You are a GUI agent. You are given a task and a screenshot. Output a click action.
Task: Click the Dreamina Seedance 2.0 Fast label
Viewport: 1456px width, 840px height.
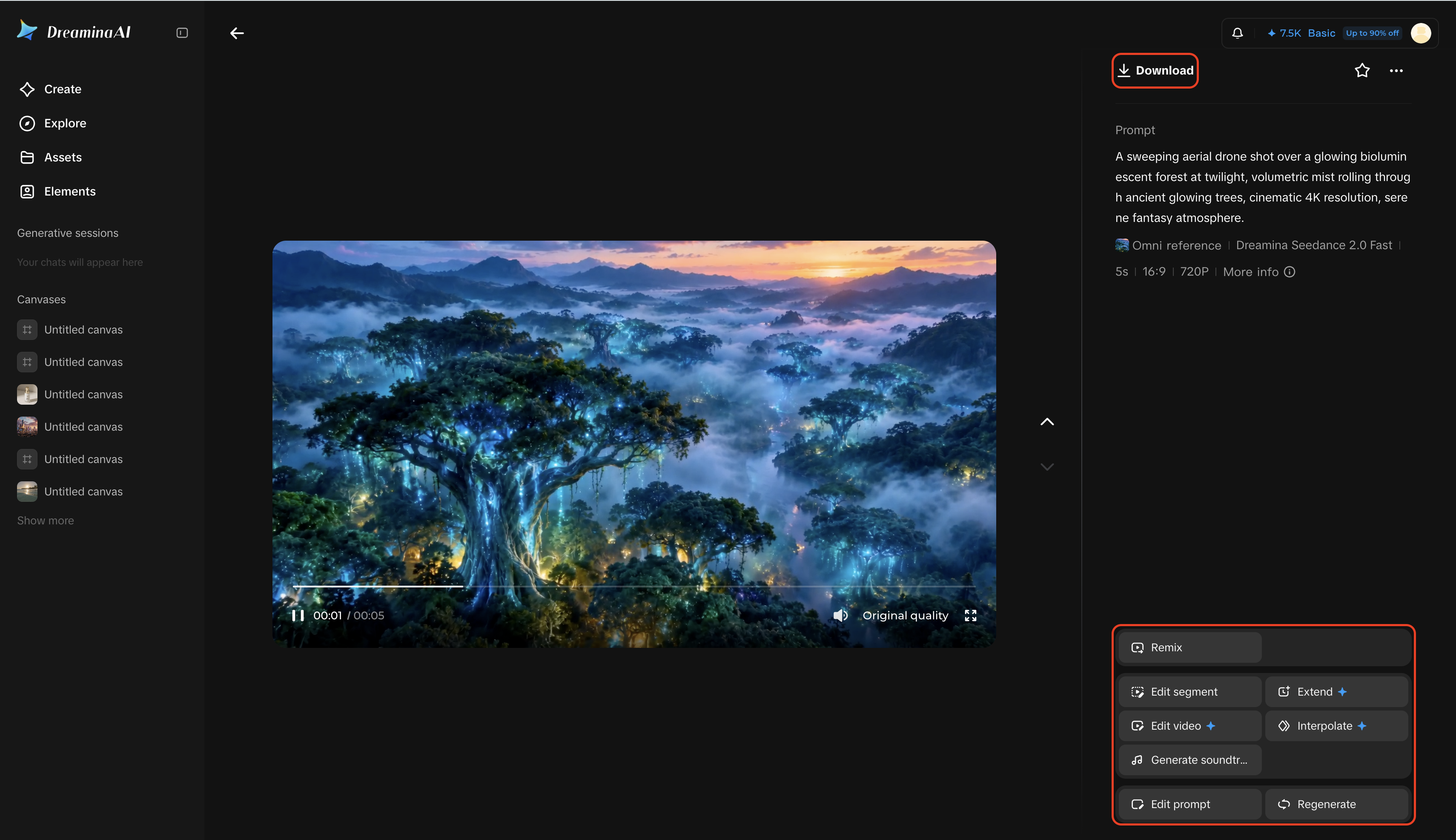tap(1313, 245)
